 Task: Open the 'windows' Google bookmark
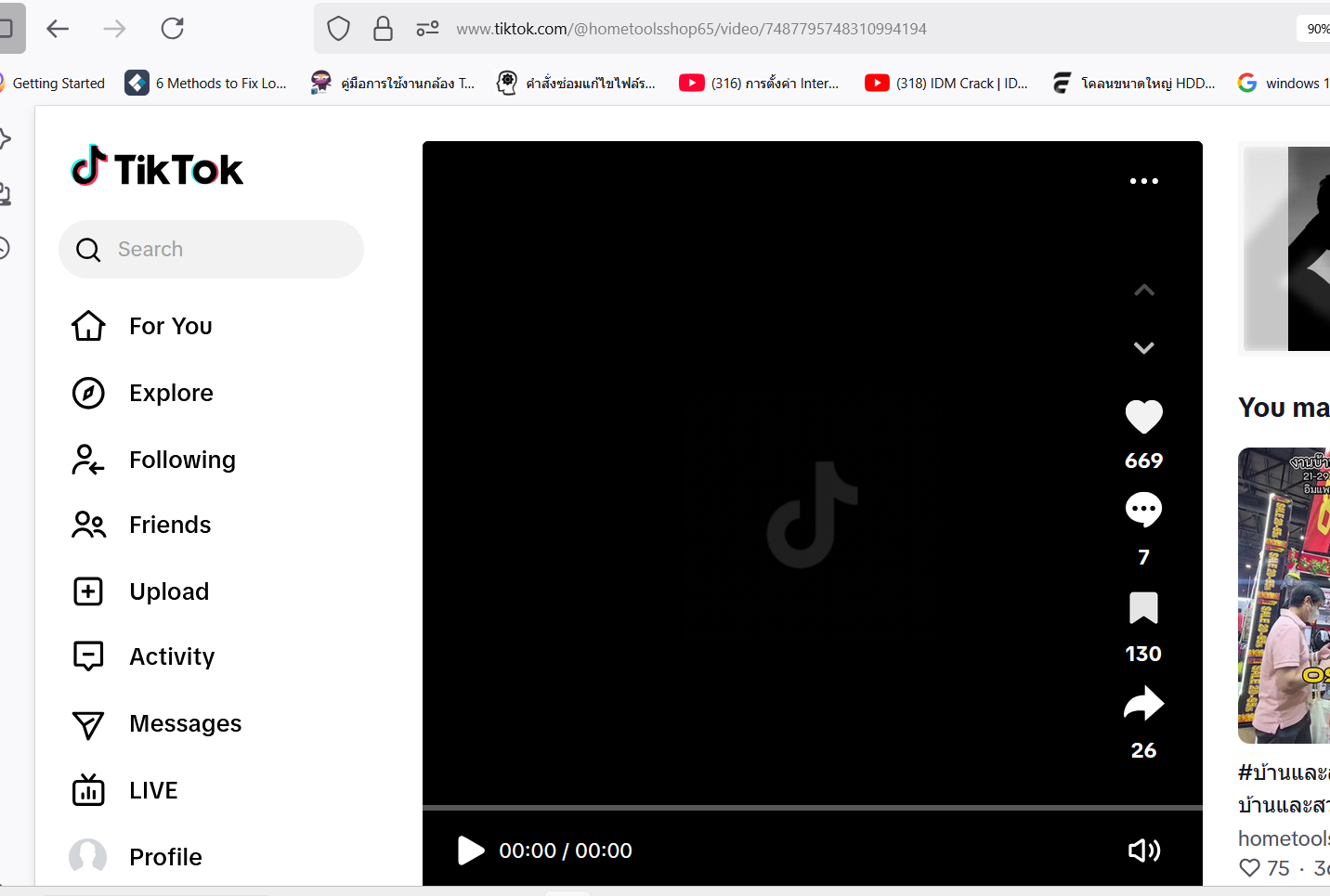(1284, 83)
